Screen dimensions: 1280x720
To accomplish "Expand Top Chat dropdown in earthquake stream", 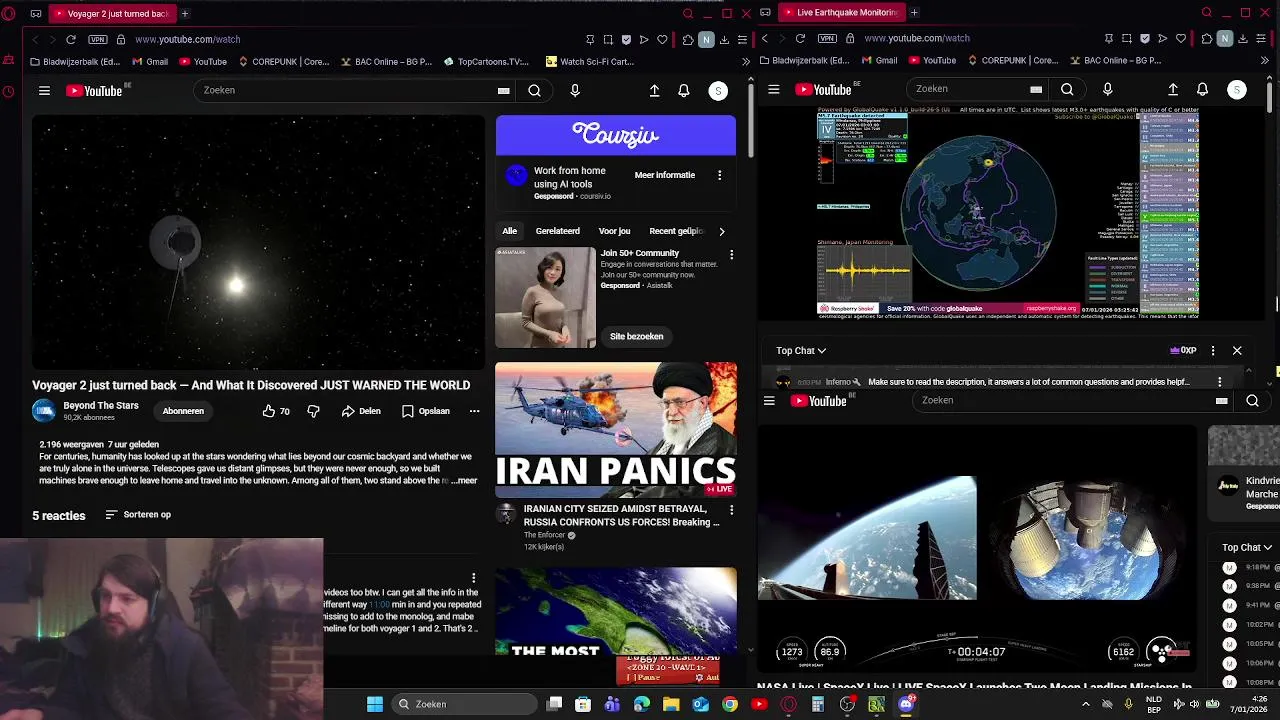I will (x=801, y=351).
